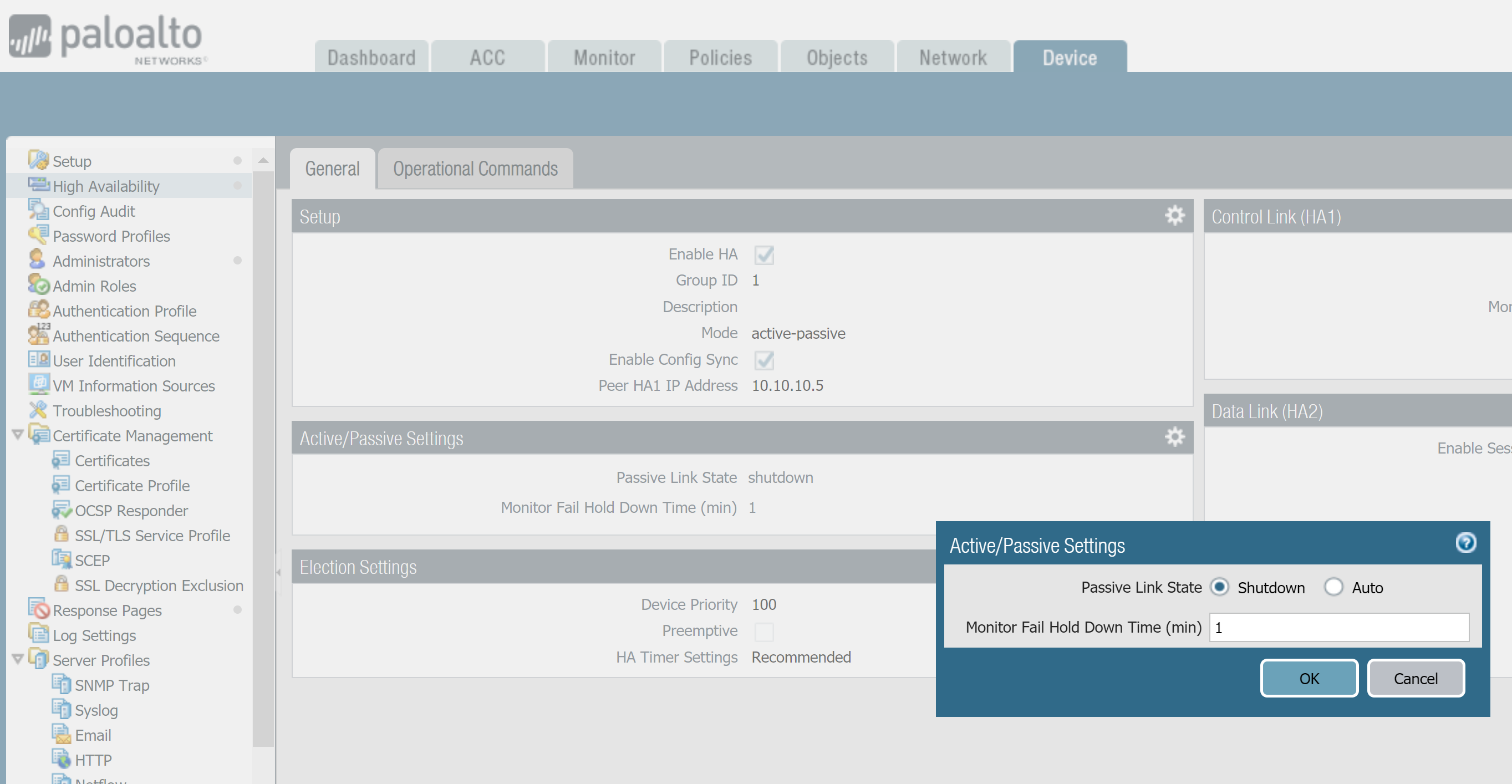
Task: Toggle the Enable Config Sync checkbox
Action: pyautogui.click(x=763, y=360)
